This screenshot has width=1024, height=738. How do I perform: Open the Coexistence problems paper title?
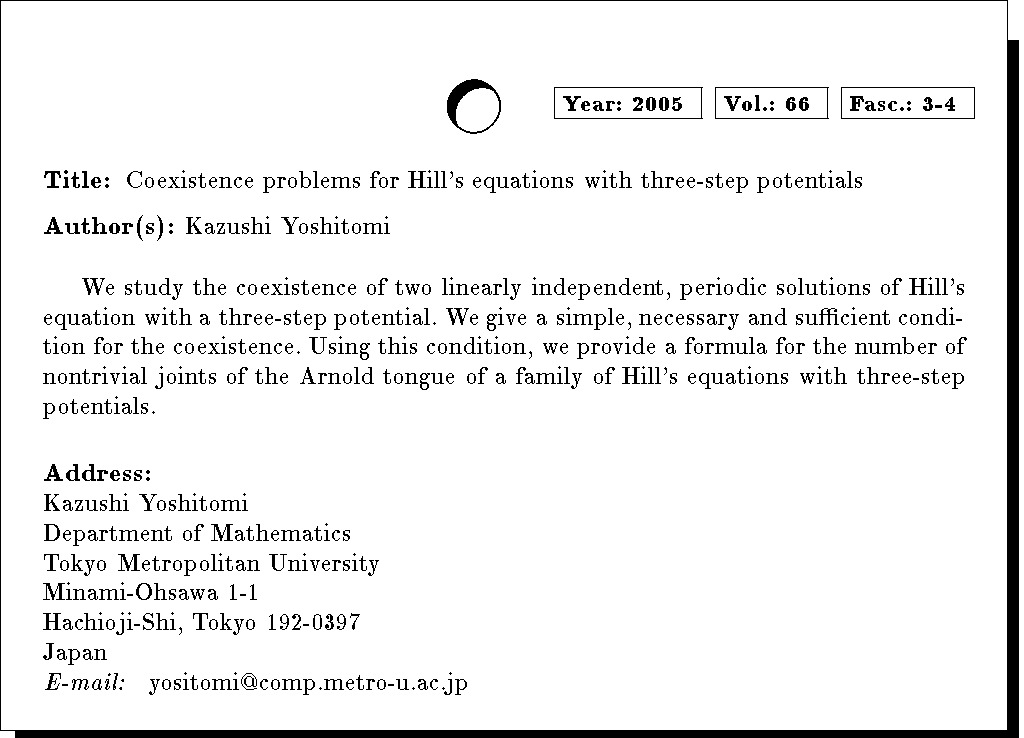point(494,181)
